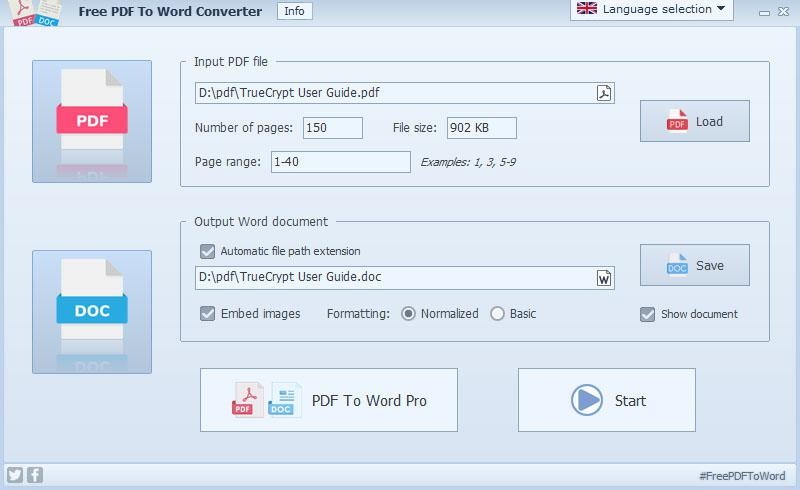
Task: Browse input PDF via small PDF icon
Action: click(x=604, y=93)
